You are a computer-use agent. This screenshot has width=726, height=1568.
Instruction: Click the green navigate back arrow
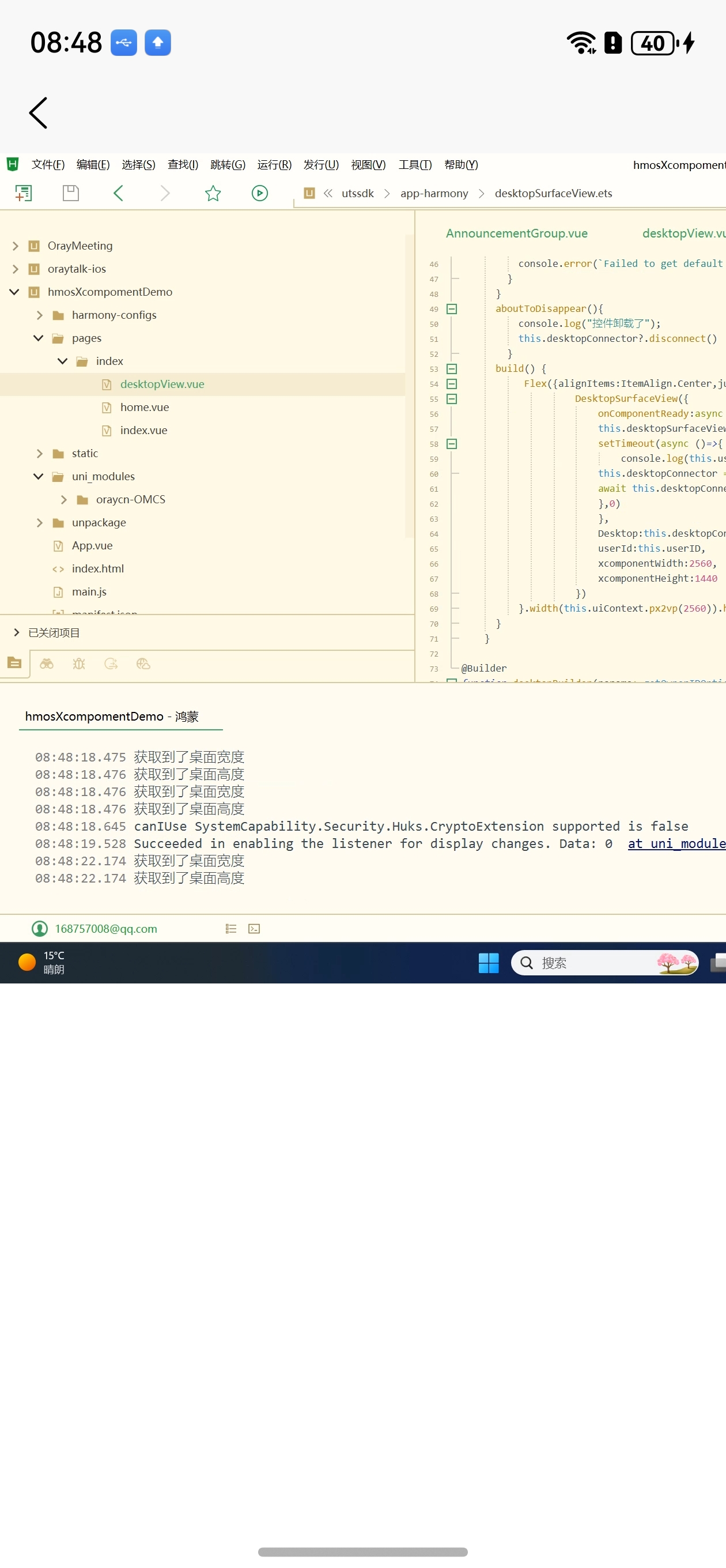(119, 194)
